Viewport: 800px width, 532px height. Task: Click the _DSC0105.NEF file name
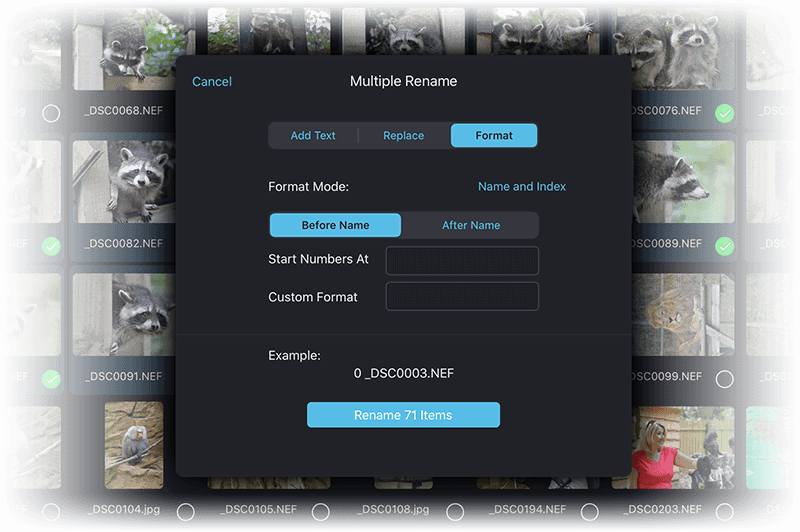(x=258, y=509)
